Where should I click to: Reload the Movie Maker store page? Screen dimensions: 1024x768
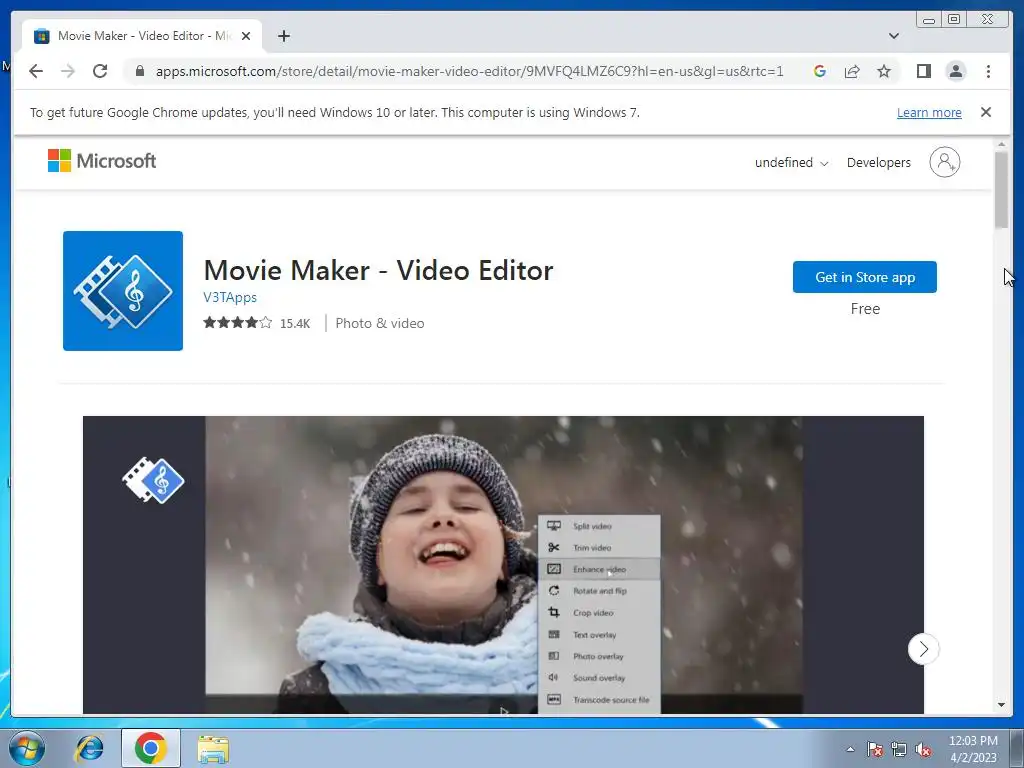100,71
